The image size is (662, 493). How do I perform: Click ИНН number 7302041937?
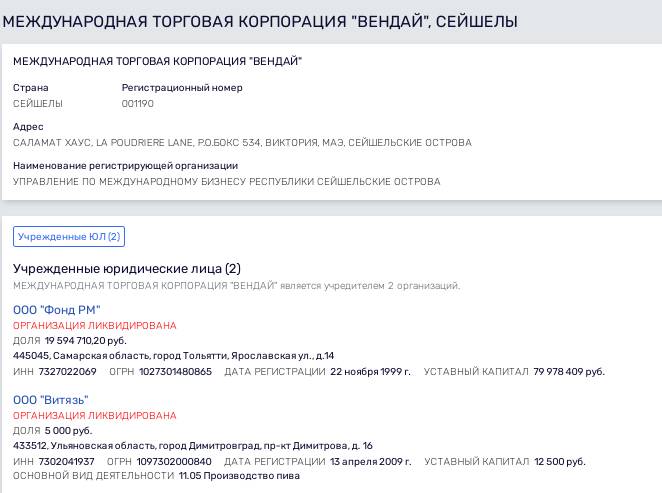67,461
